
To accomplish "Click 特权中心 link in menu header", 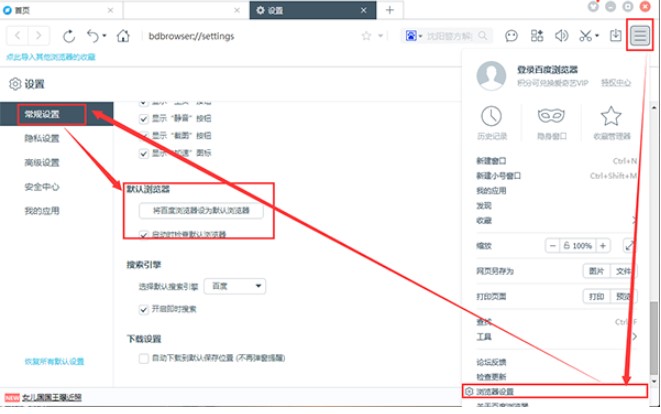I will pos(616,83).
